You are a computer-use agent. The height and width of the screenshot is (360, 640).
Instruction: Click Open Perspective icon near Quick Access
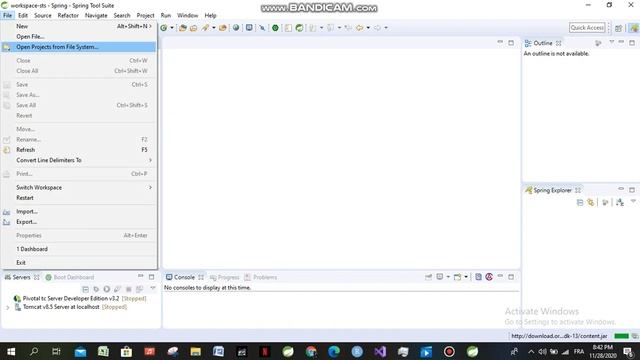click(619, 28)
